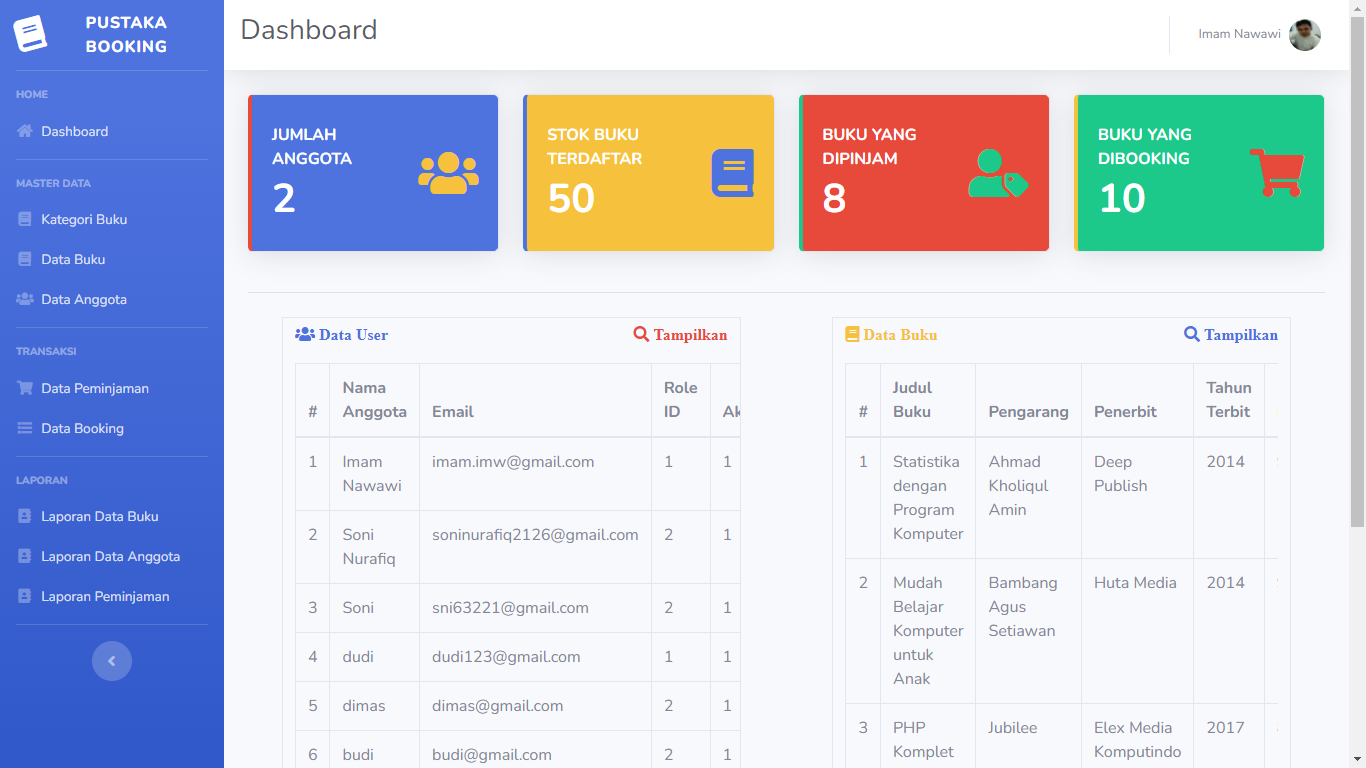Click email soninurafiq2126@gmail.com
1366x768 pixels.
tap(535, 535)
